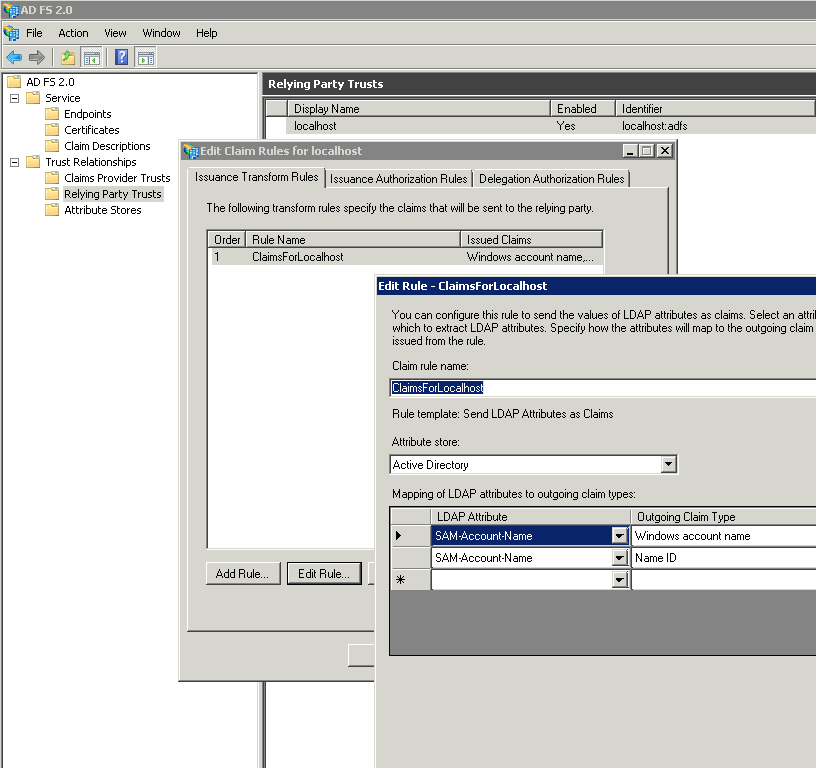Open the first SAM-Account-Name attribute dropdown

(x=620, y=536)
